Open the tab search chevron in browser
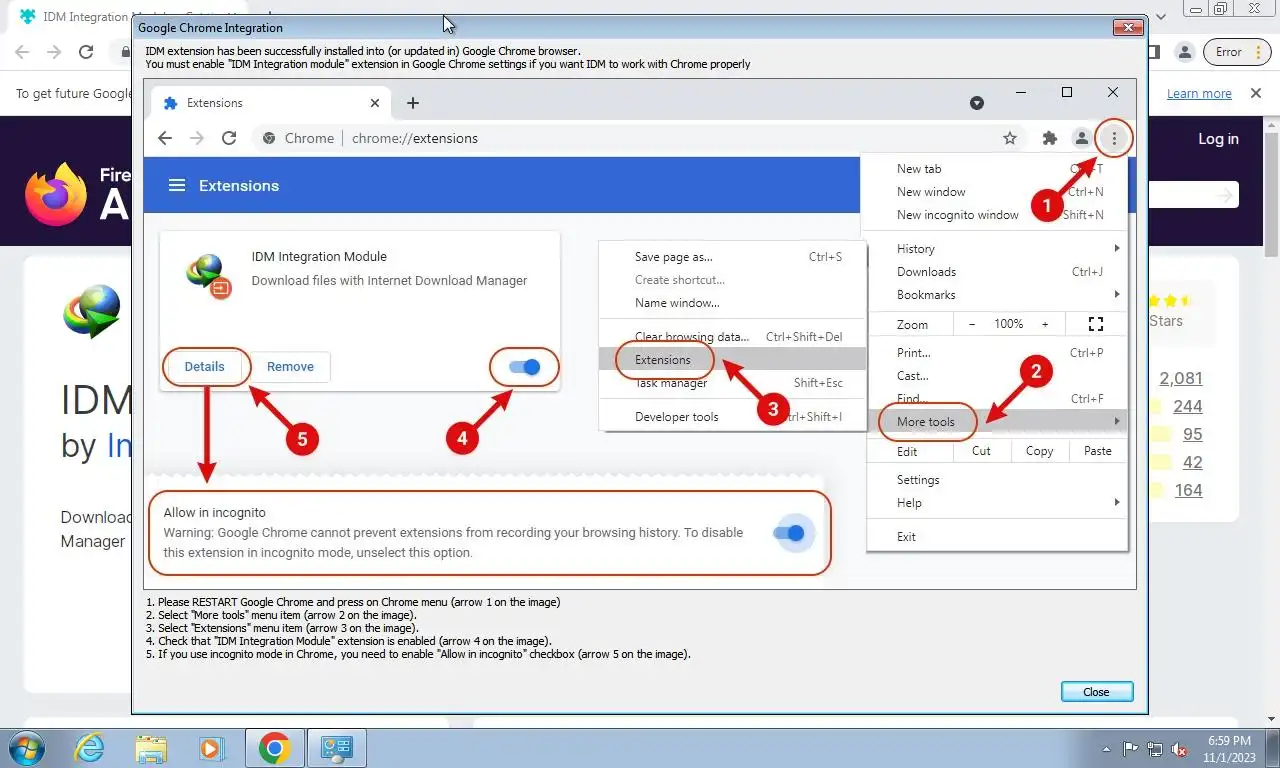This screenshot has width=1280, height=768. pyautogui.click(x=1161, y=17)
